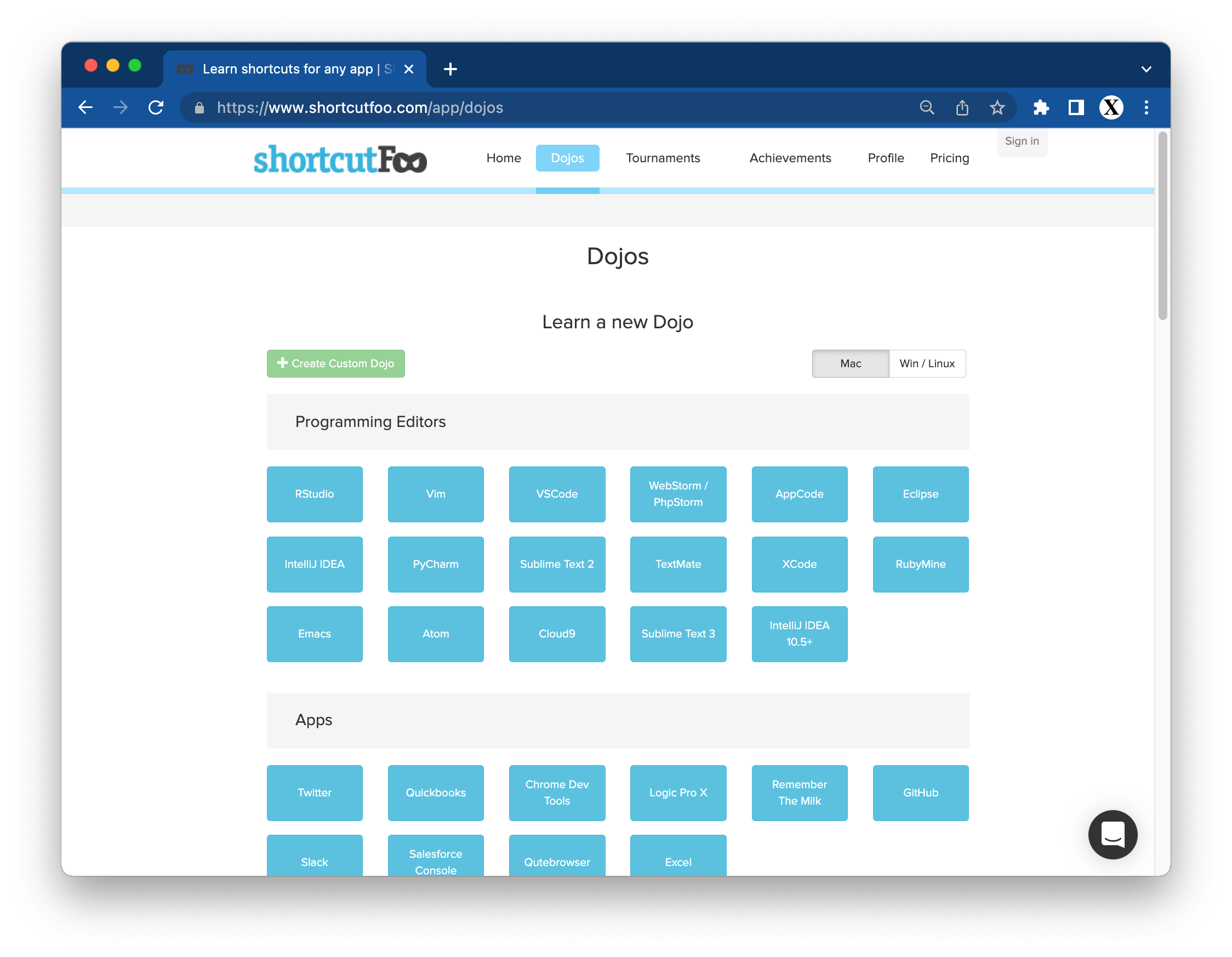The height and width of the screenshot is (957, 1232).
Task: Open the Atom dojo
Action: tap(436, 634)
